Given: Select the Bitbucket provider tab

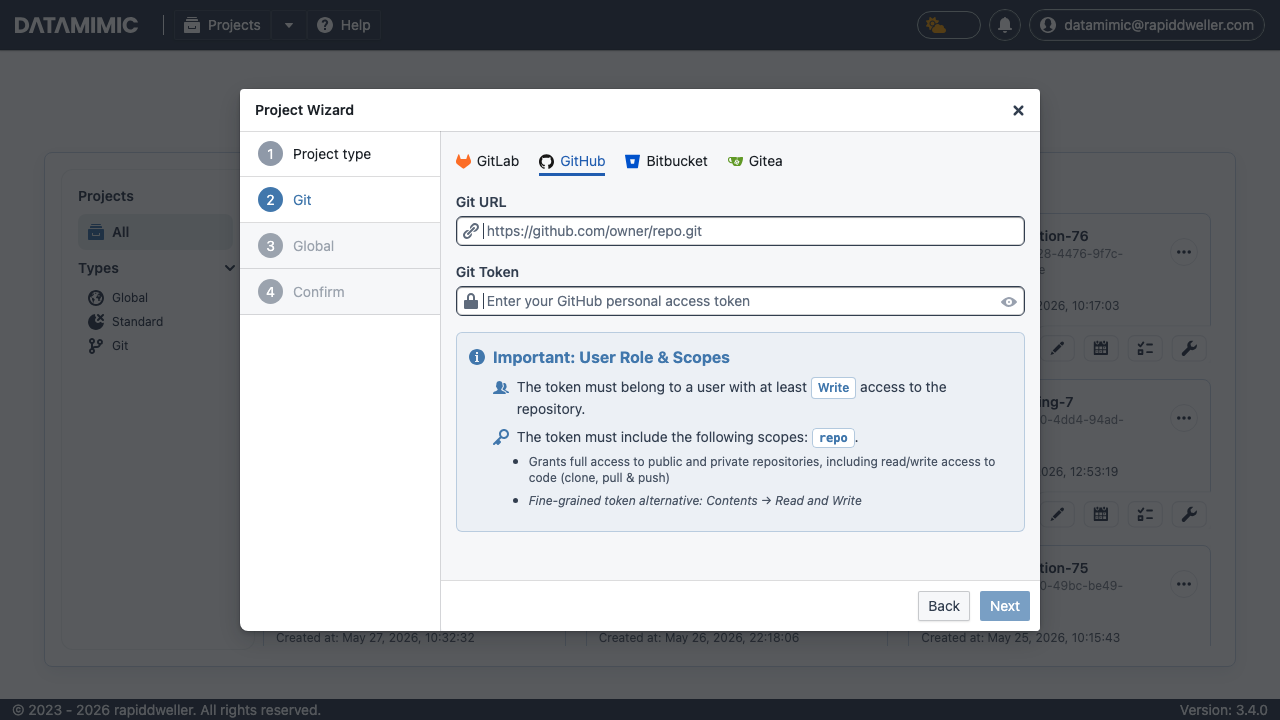Looking at the screenshot, I should [666, 161].
